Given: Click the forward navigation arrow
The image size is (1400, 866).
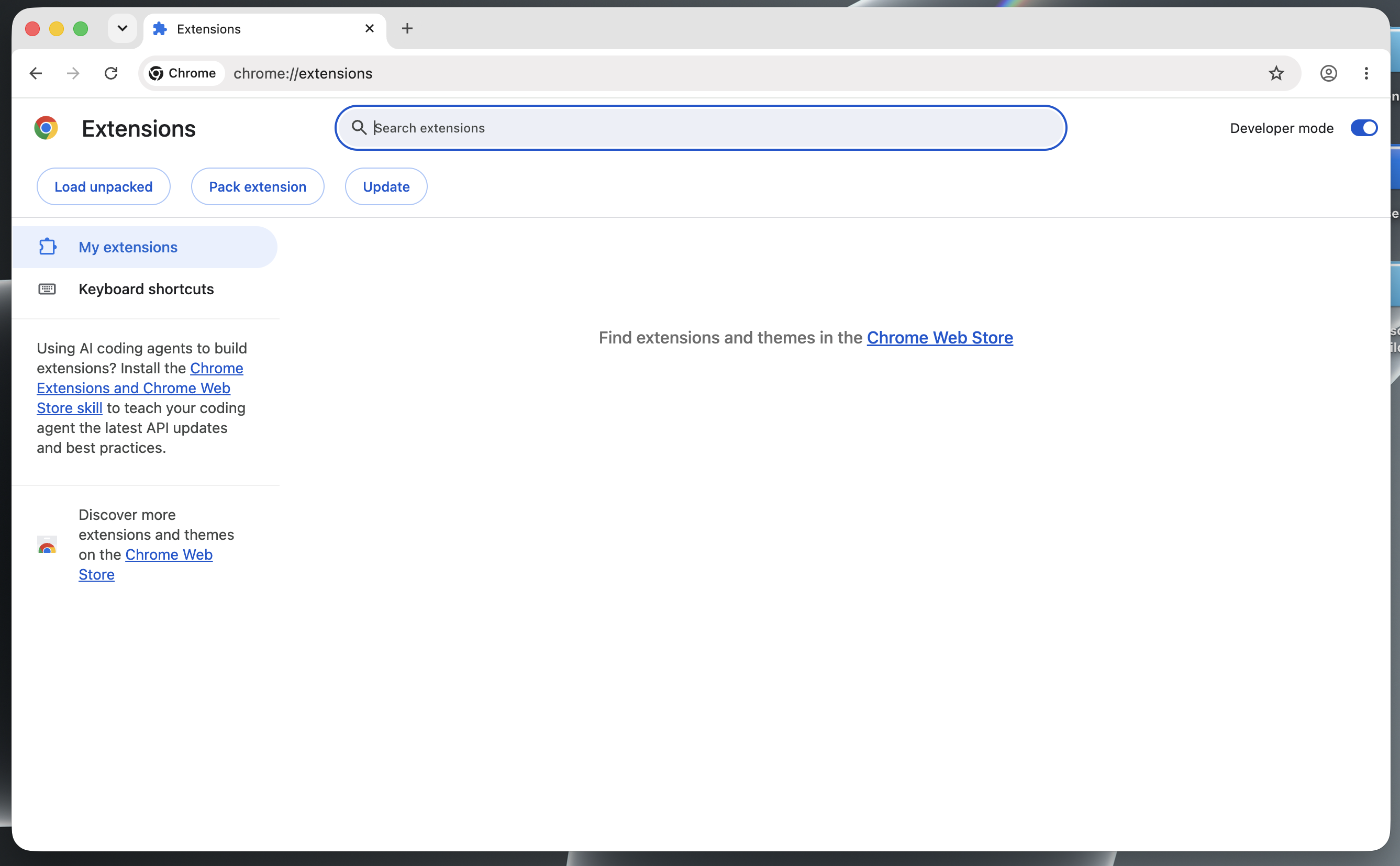Looking at the screenshot, I should pos(73,73).
